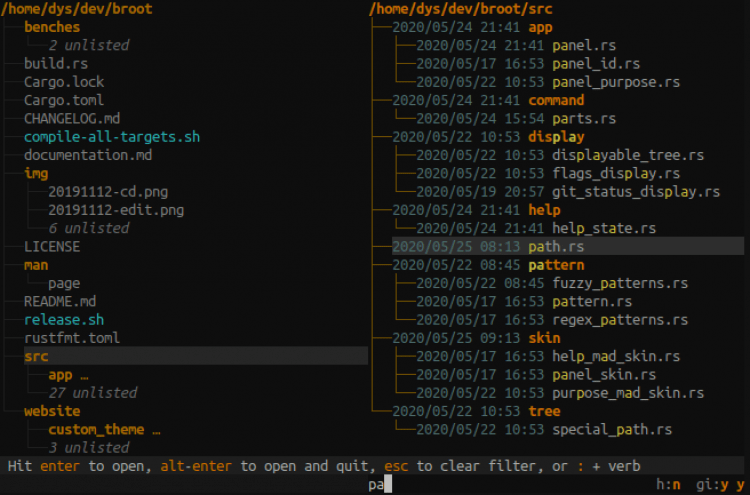Click the '3 unlisted' line under website
The image size is (750, 495).
click(88, 448)
